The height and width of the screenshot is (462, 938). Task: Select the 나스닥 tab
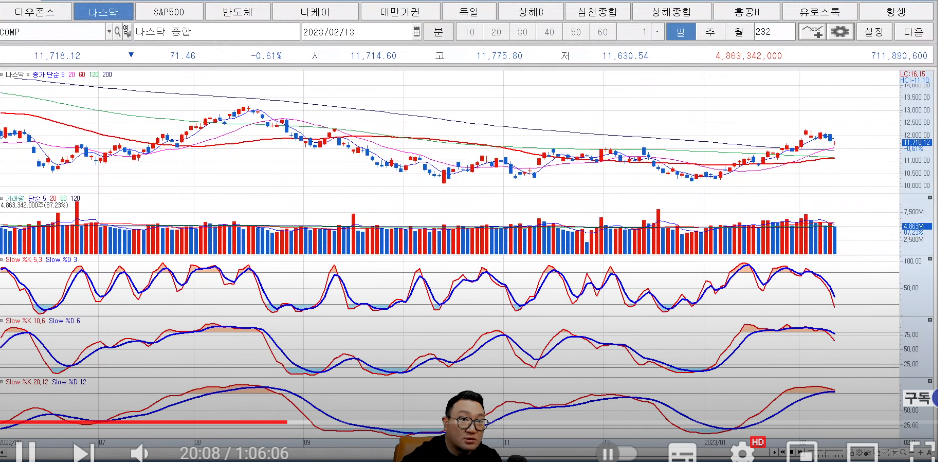102,11
